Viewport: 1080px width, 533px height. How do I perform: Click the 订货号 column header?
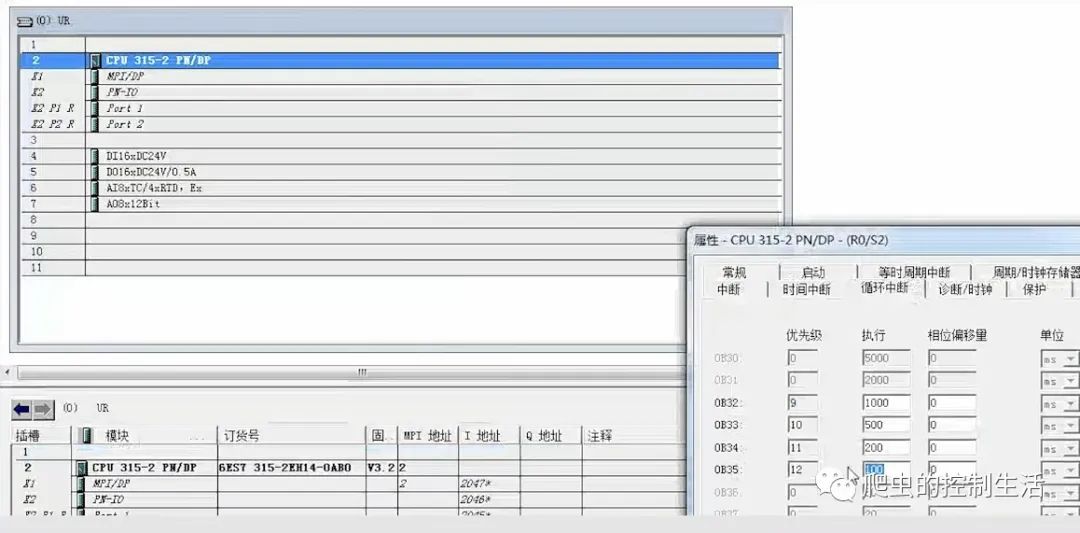pyautogui.click(x=291, y=436)
